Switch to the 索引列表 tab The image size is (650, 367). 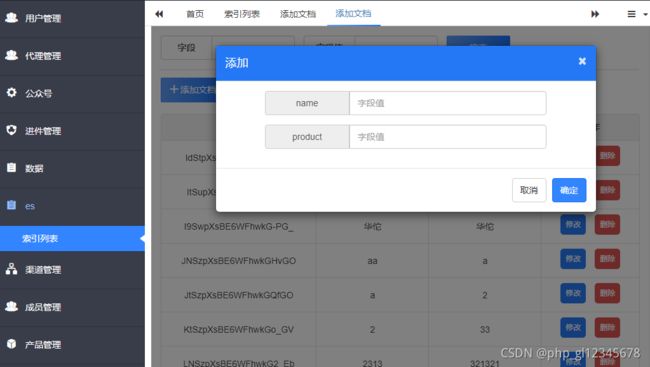click(242, 14)
